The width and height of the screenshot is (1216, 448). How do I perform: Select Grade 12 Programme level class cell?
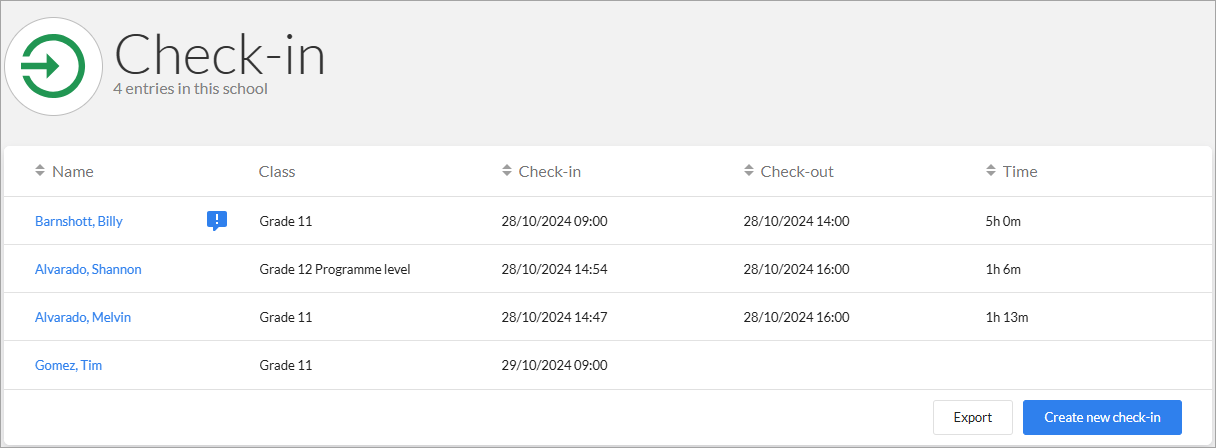pyautogui.click(x=335, y=269)
